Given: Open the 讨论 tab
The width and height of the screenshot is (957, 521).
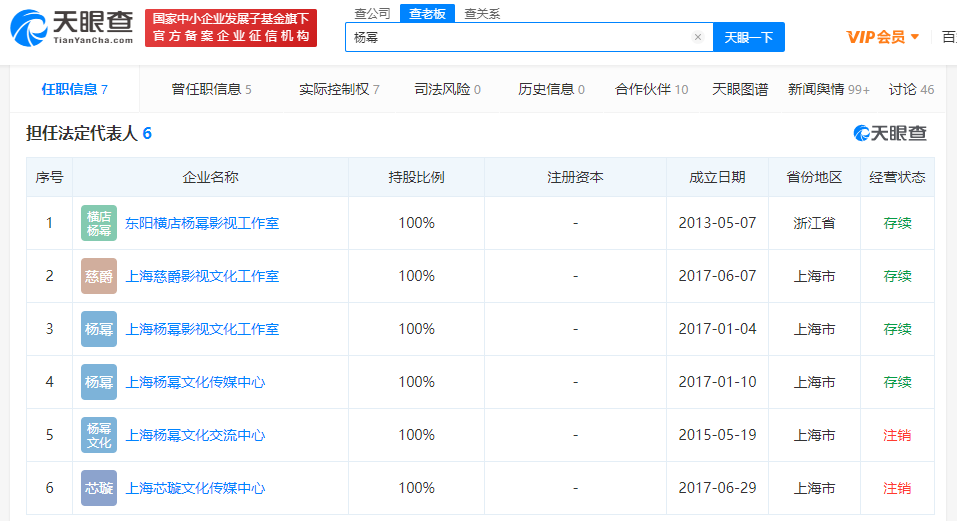Looking at the screenshot, I should [x=911, y=89].
